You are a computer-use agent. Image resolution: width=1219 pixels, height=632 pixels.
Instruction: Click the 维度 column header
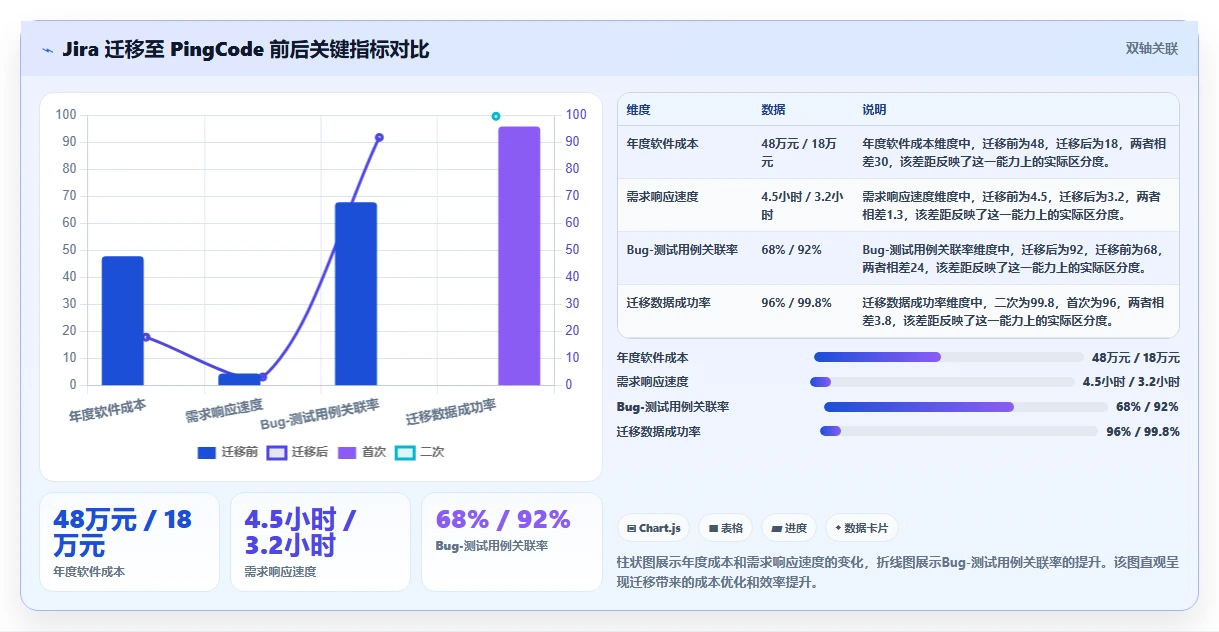[638, 110]
